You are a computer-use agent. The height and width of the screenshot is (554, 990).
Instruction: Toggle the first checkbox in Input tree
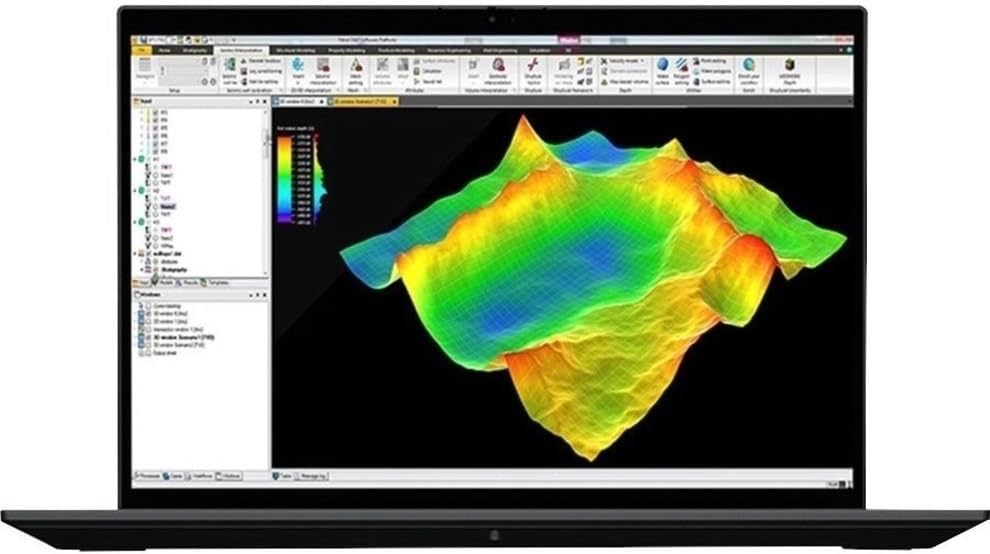[154, 111]
